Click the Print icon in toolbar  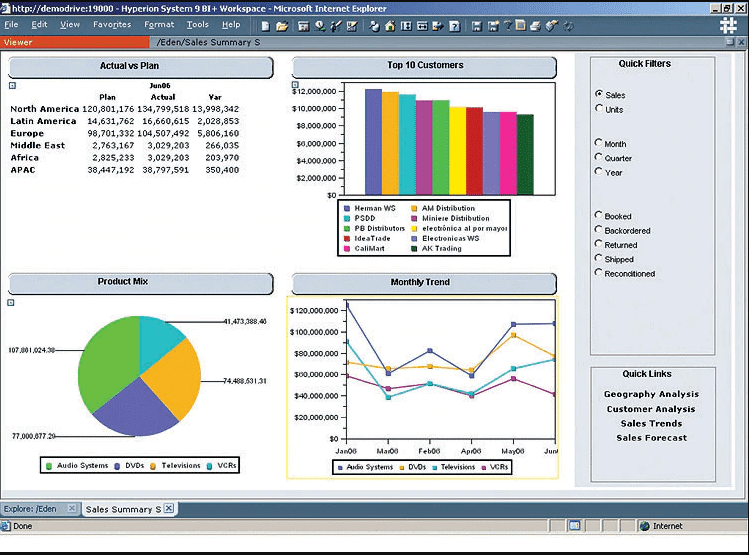536,25
